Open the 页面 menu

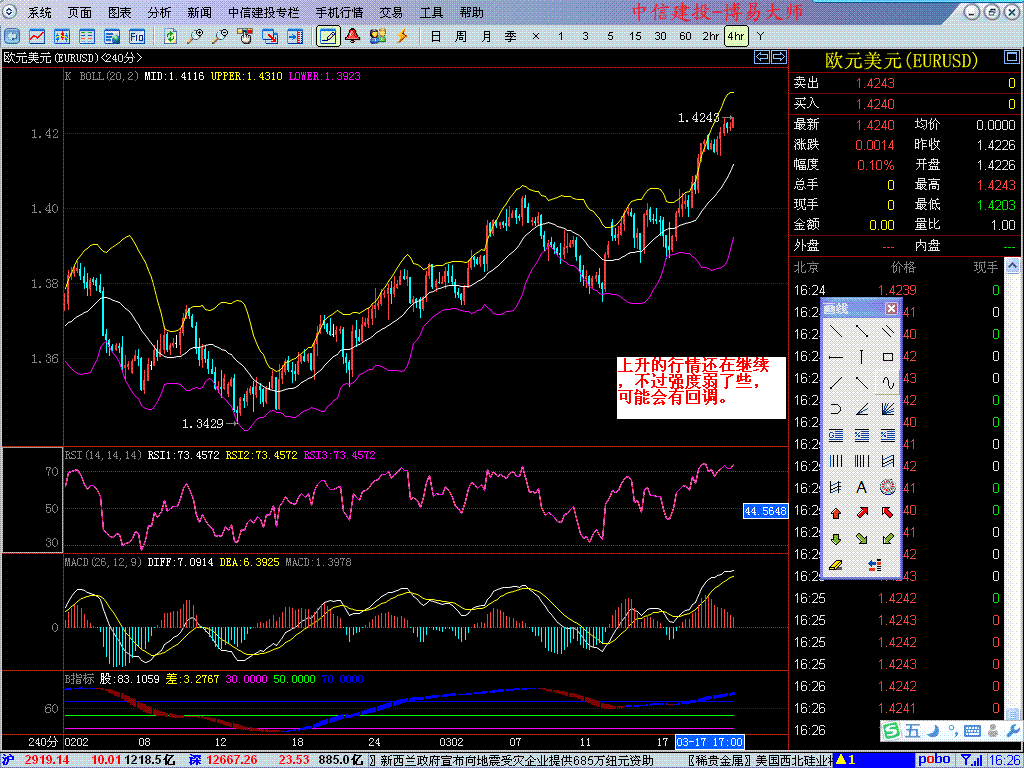pyautogui.click(x=80, y=12)
